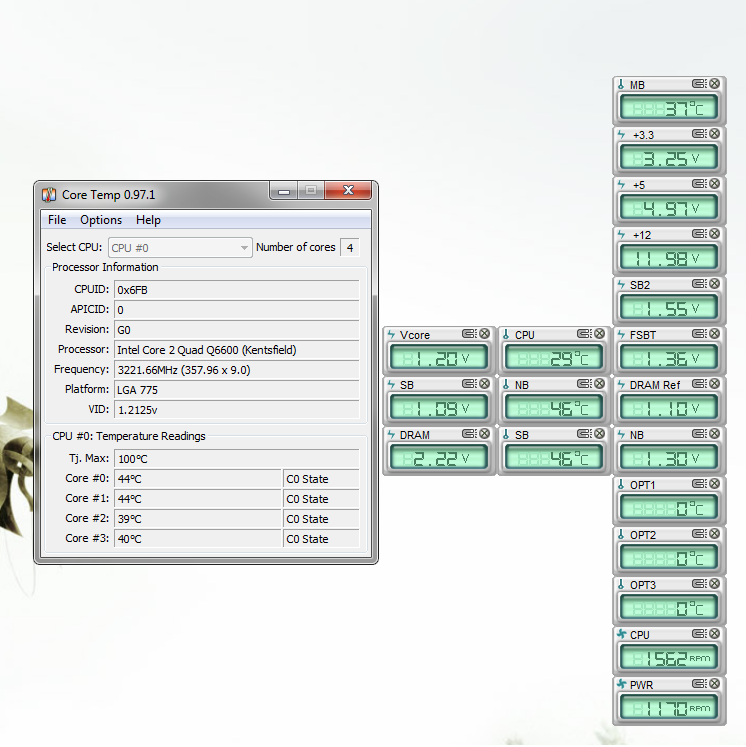Open options icon on the DRAM Ref widget
Screen dimensions: 746x747
pos(699,384)
